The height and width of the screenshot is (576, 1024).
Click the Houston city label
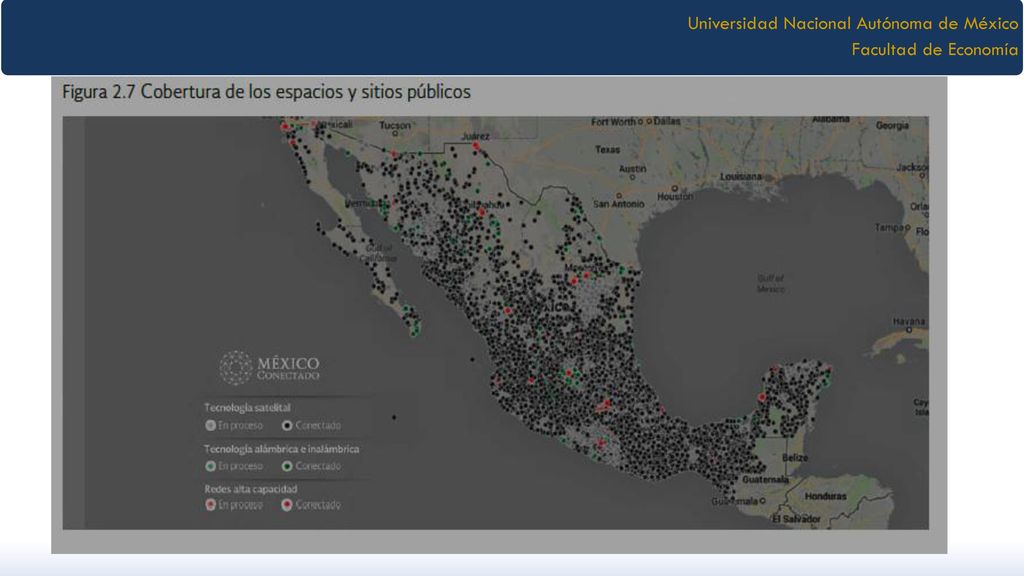(x=675, y=196)
